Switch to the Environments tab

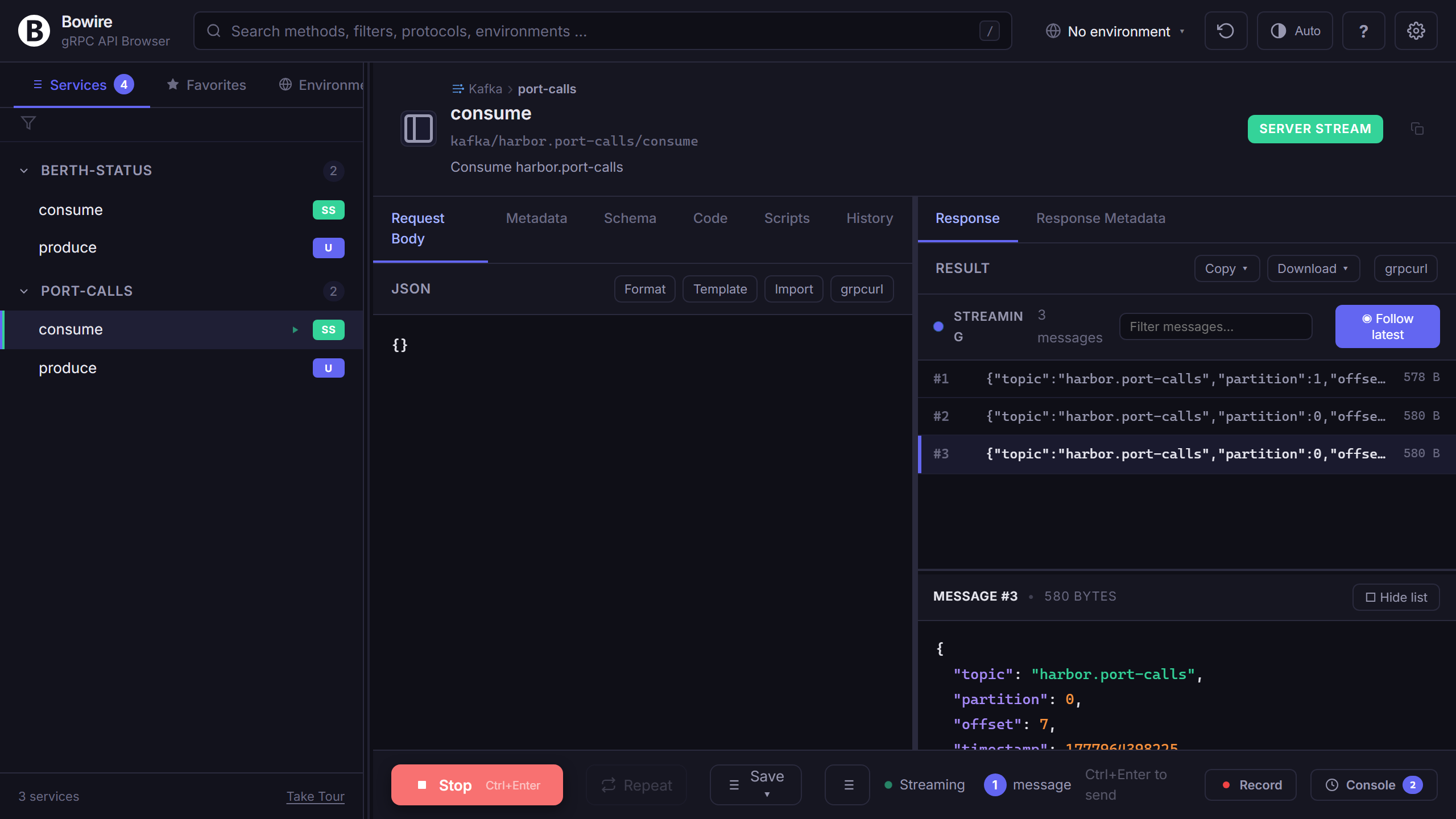pos(322,85)
